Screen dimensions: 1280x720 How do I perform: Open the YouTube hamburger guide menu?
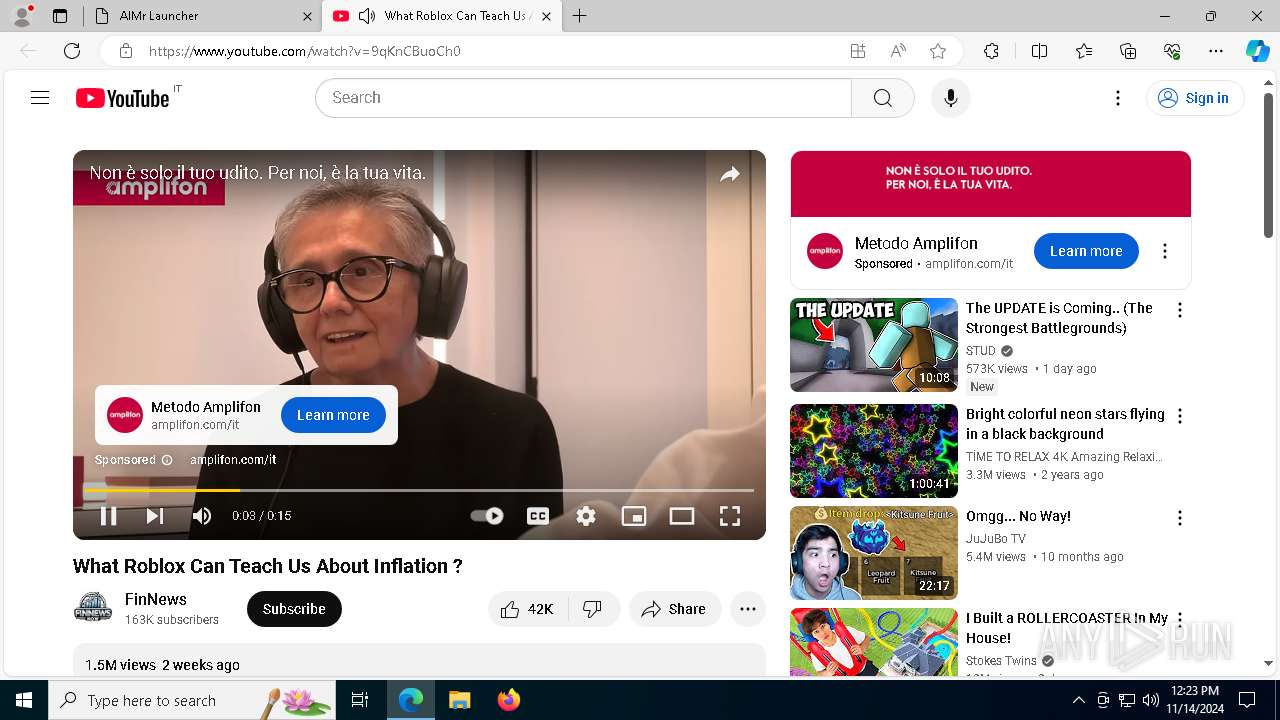click(x=40, y=98)
